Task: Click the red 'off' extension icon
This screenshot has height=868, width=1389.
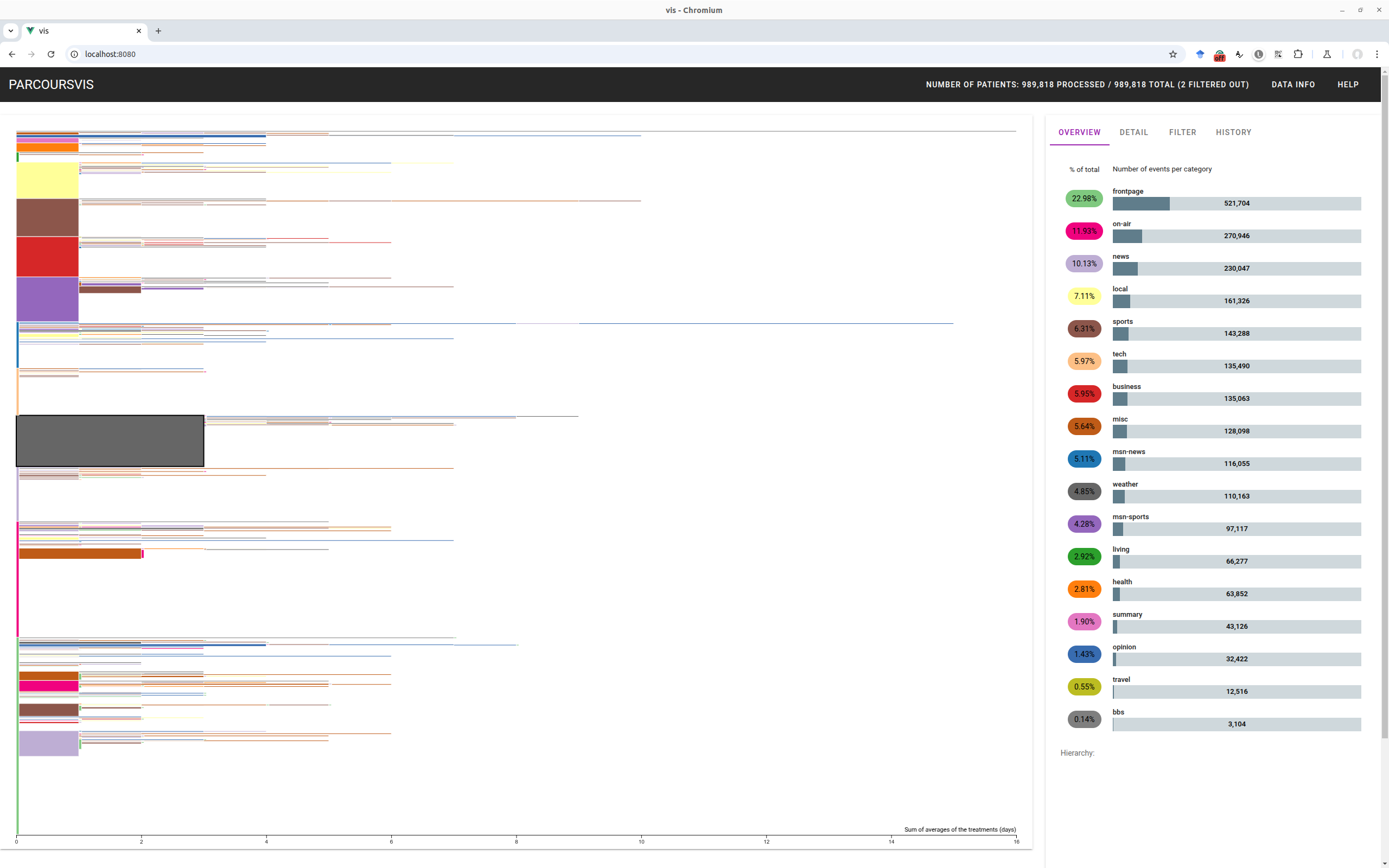Action: pos(1219,55)
